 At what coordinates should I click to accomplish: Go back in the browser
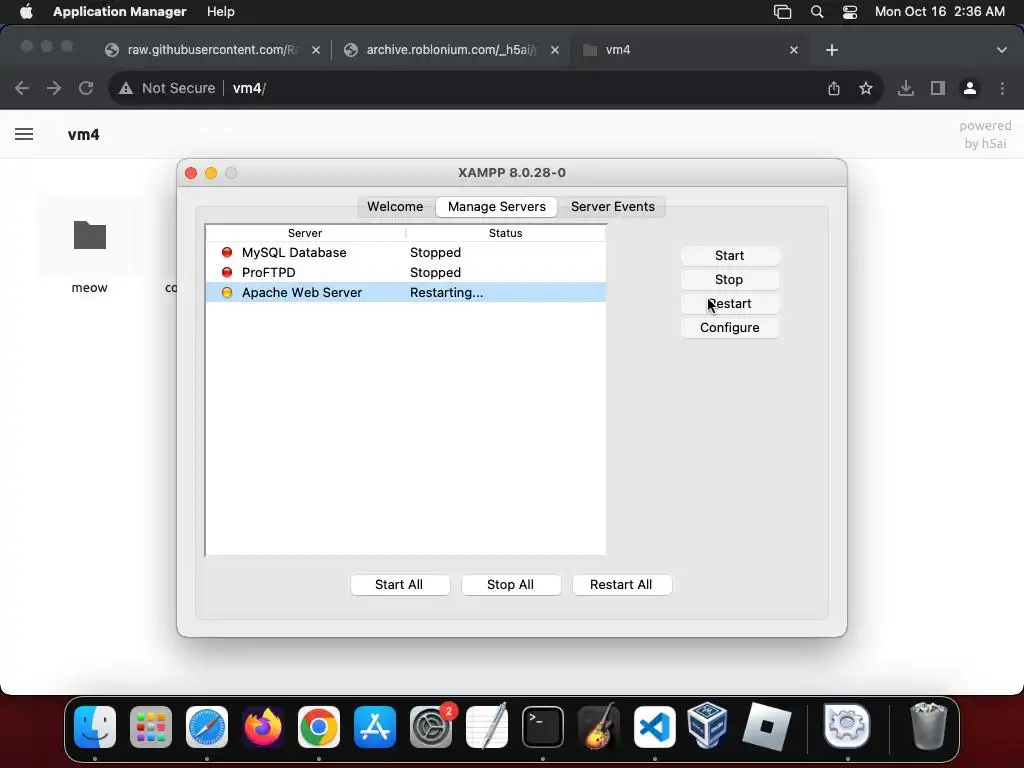click(22, 88)
